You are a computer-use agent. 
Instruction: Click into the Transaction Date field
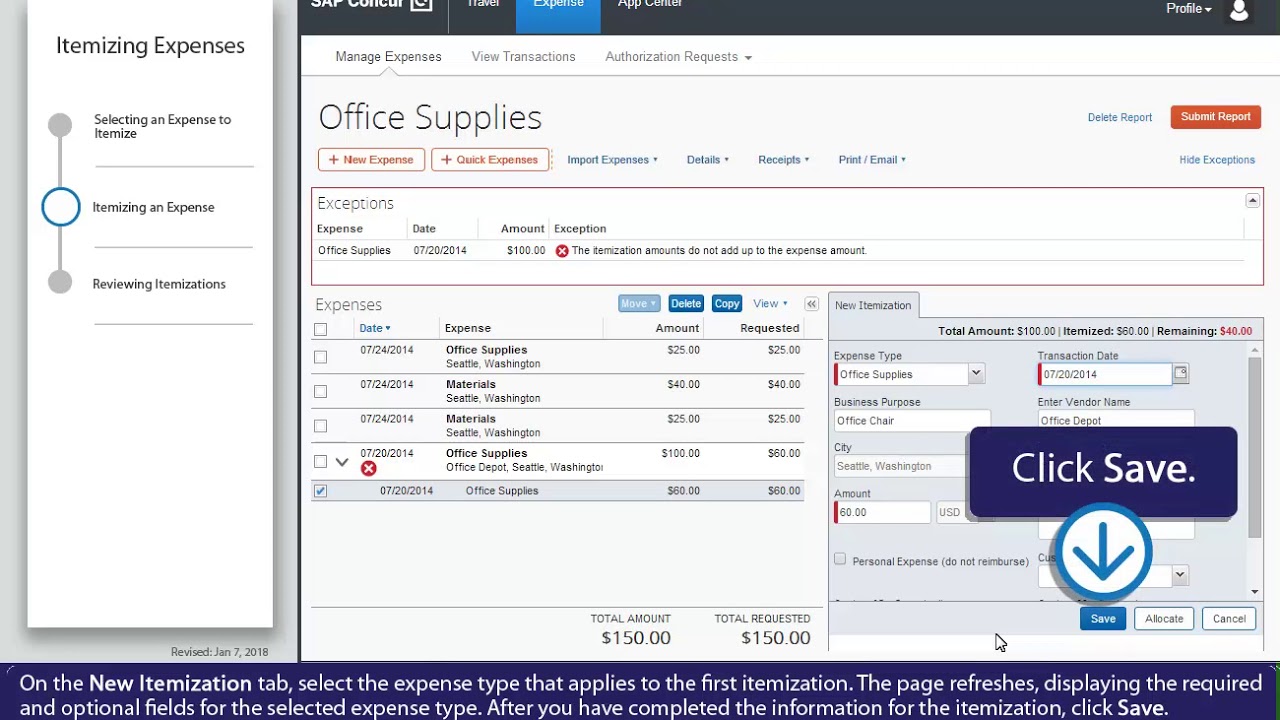coord(1105,374)
